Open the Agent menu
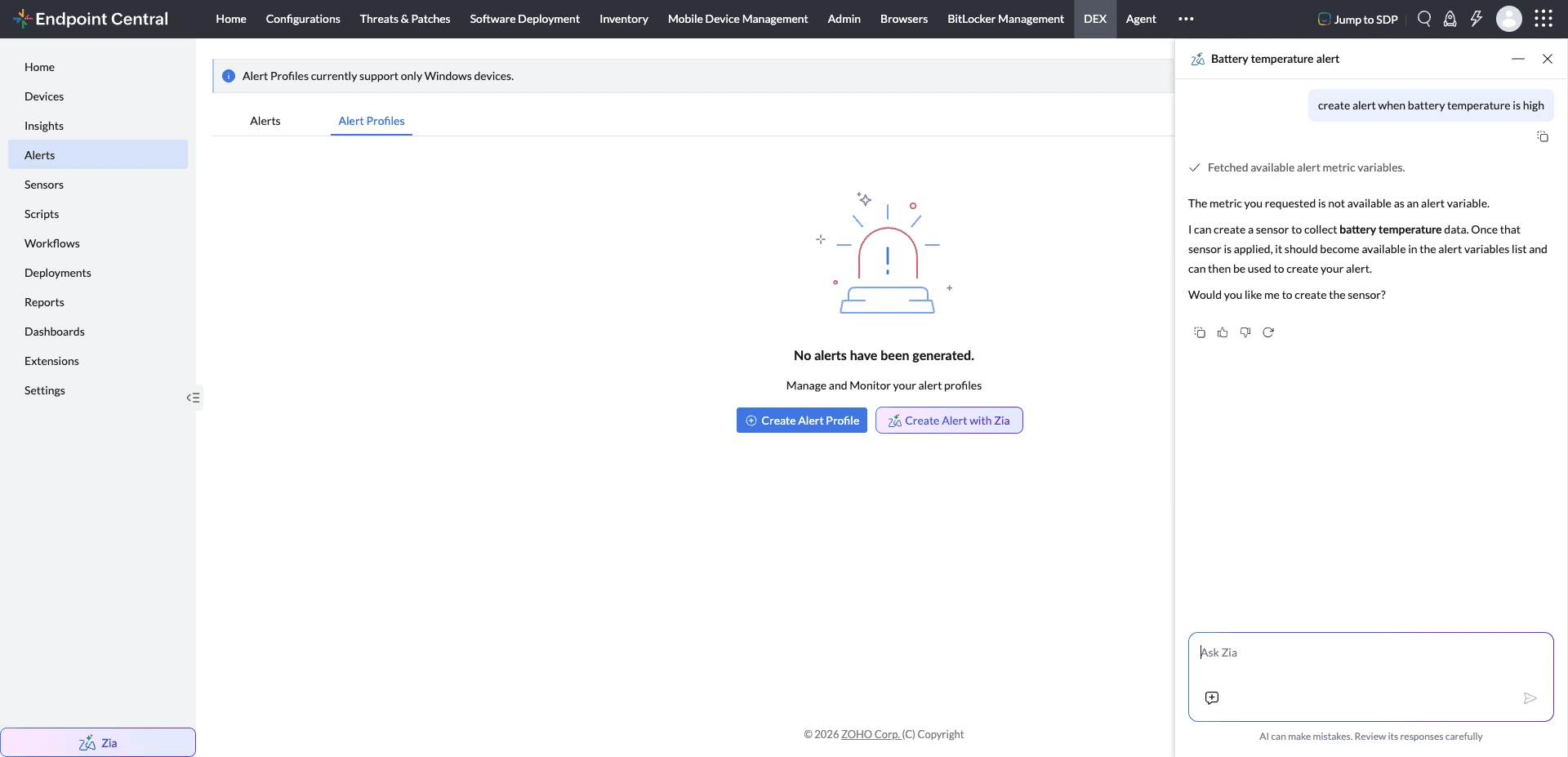The image size is (1568, 757). coord(1141,19)
